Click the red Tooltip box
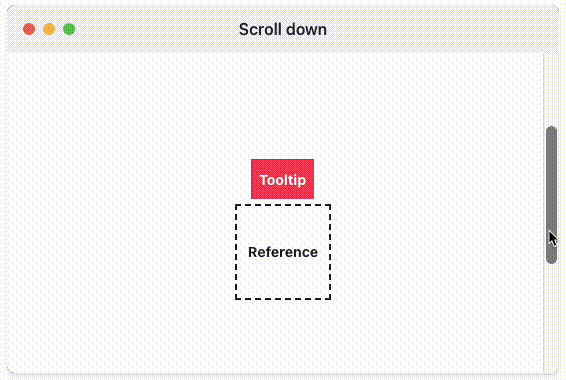The height and width of the screenshot is (380, 566). point(283,179)
